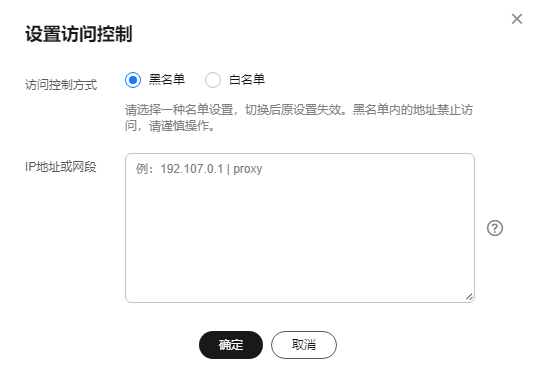Click the hint line 问，请谨慎操作
Screen dimensions: 537x383
[170, 126]
